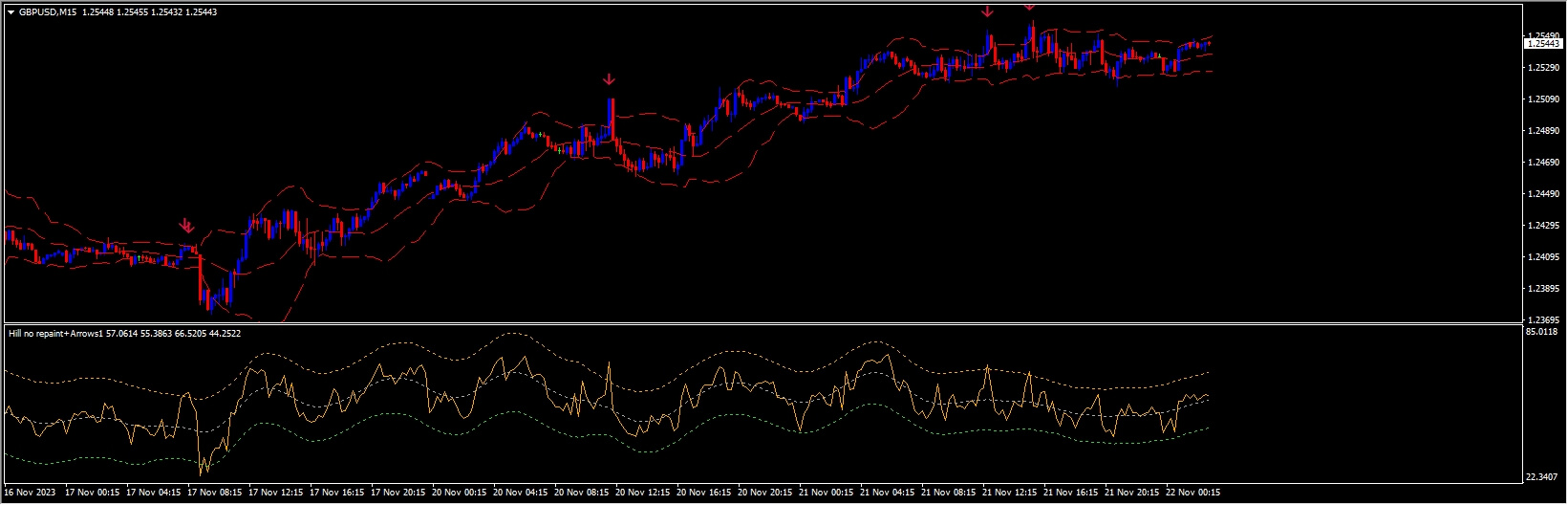The image size is (1568, 505).
Task: Select the red sell arrow above 17 Nov 08:15
Action: point(187,226)
